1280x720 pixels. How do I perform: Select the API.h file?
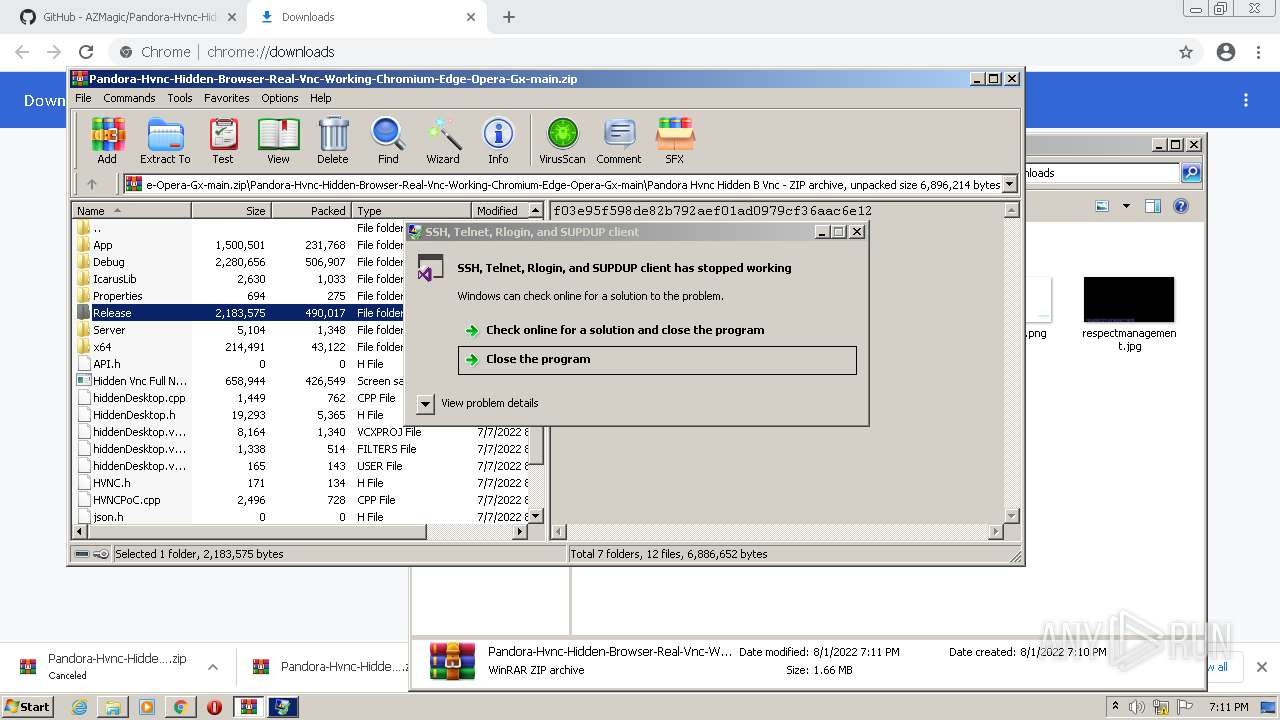click(240, 364)
